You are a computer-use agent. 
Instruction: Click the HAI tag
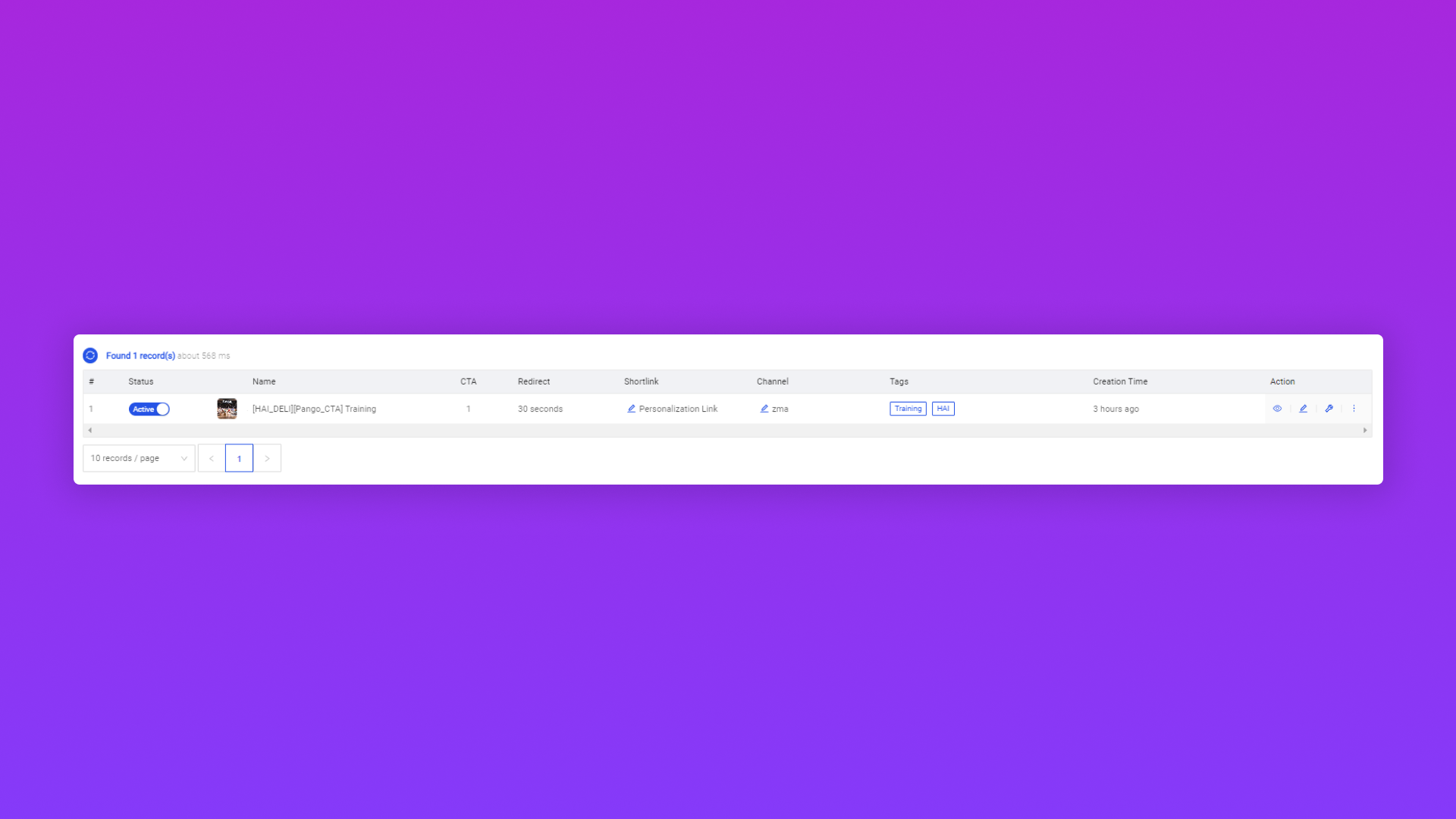tap(943, 409)
